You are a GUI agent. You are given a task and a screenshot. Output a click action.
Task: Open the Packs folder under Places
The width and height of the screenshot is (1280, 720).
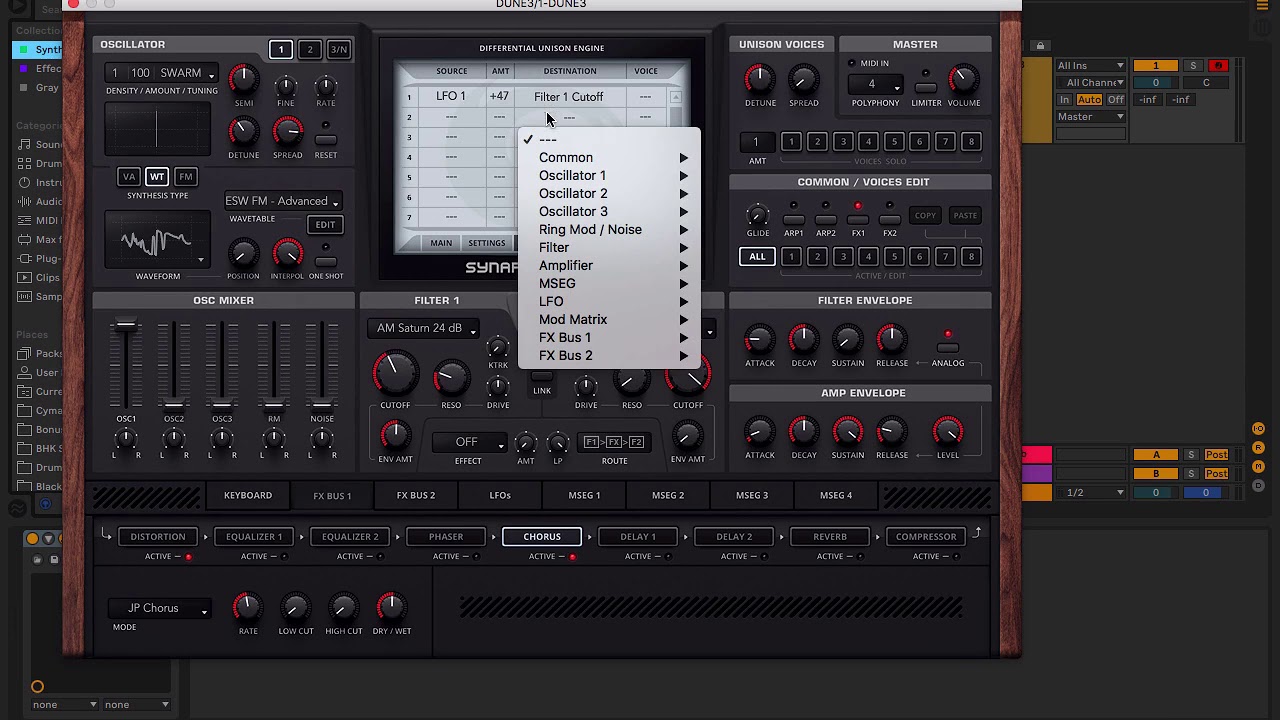(x=40, y=353)
